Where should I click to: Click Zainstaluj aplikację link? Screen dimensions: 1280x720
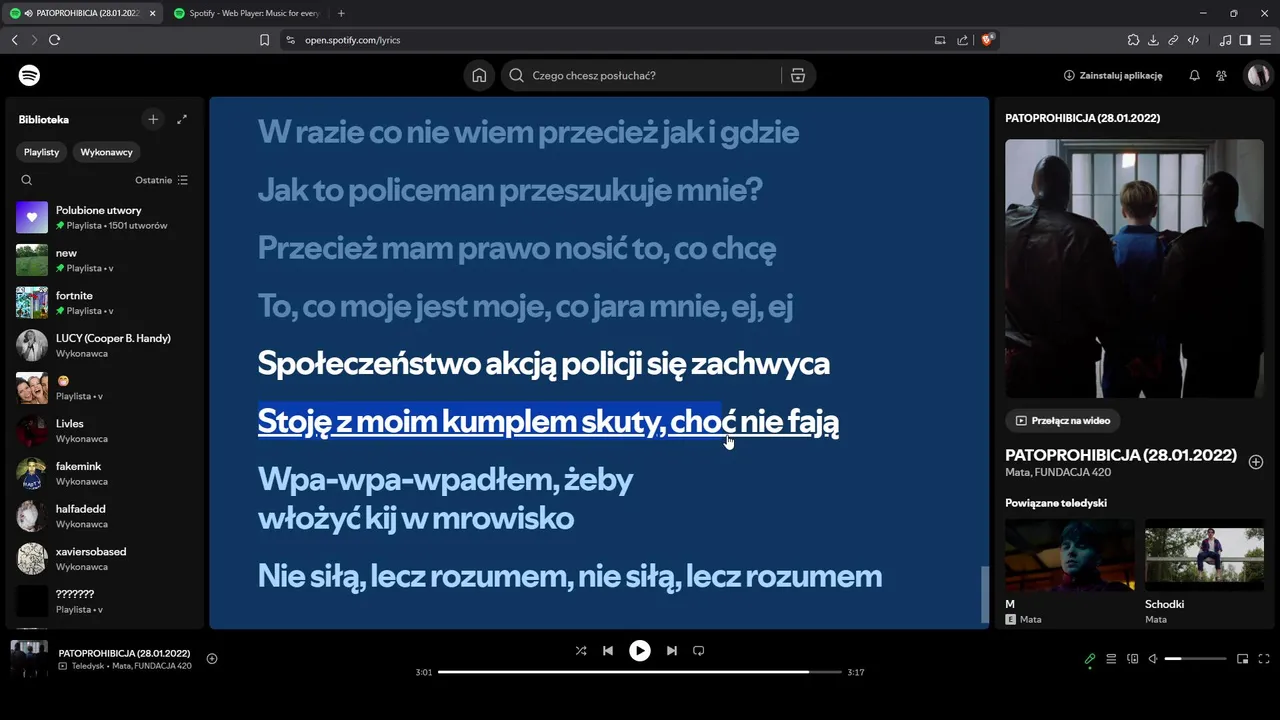coord(1113,75)
